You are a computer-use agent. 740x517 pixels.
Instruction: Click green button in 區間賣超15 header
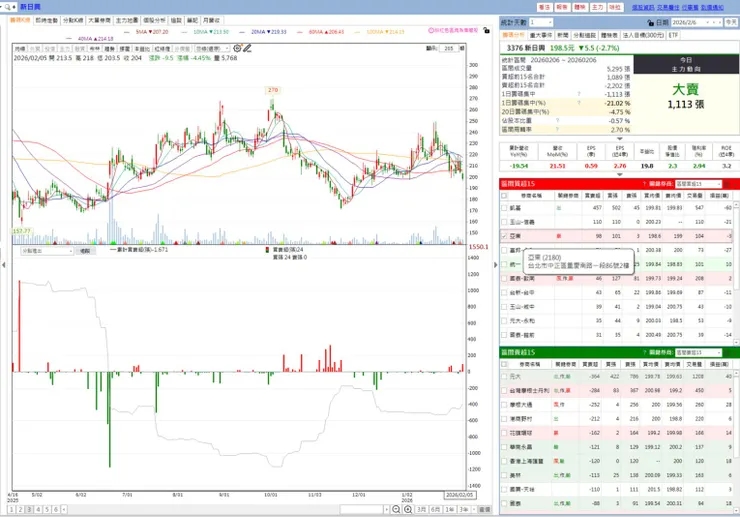[x=729, y=352]
